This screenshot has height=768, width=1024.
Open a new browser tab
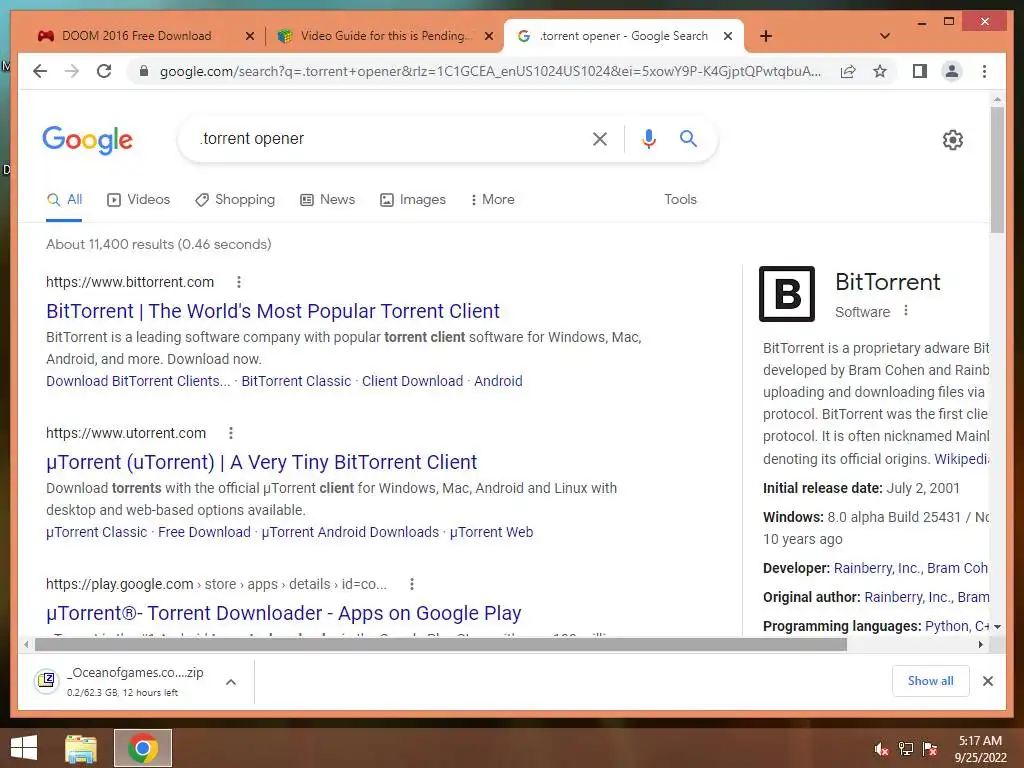coord(766,36)
